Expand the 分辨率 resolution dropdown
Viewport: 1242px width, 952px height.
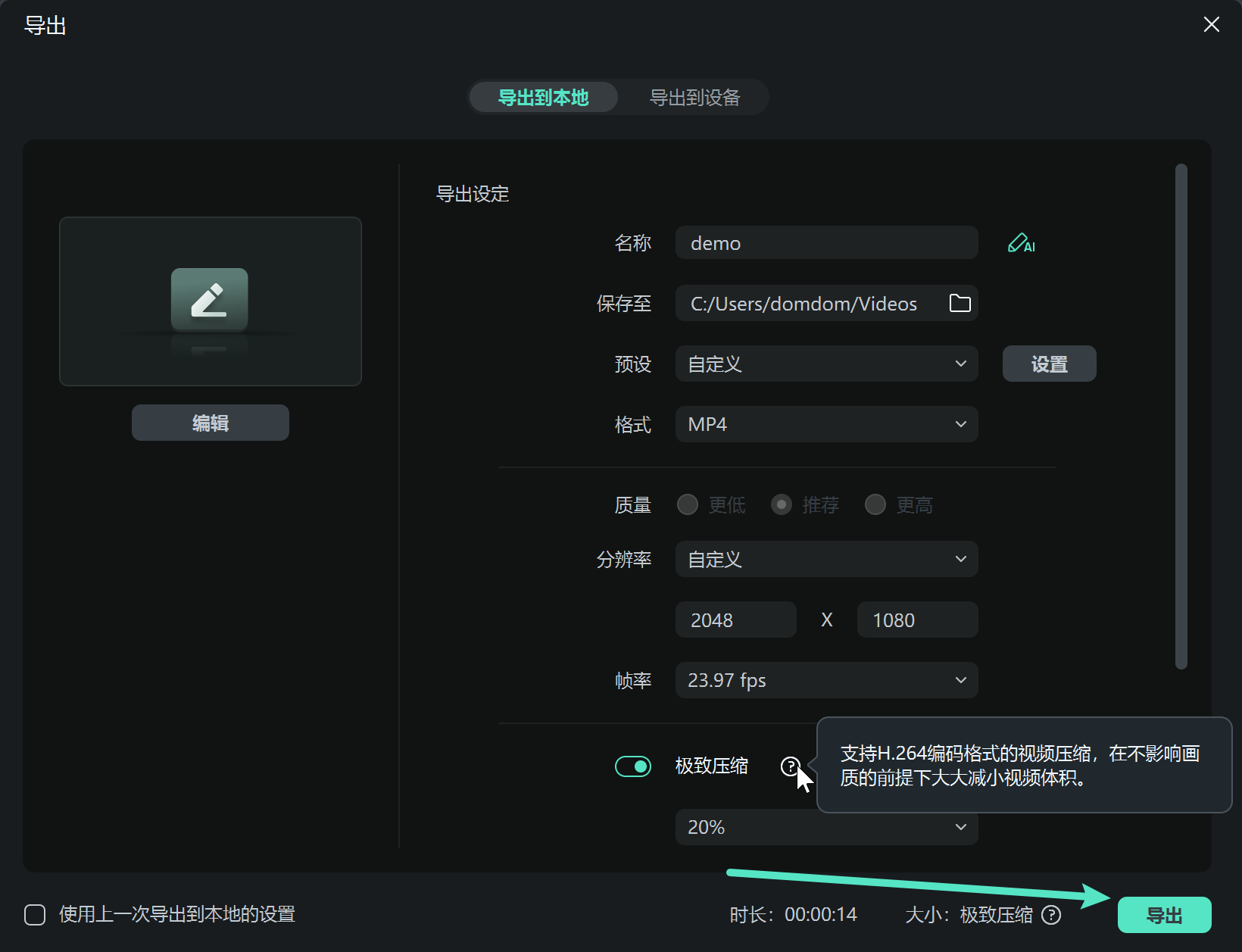[x=825, y=559]
